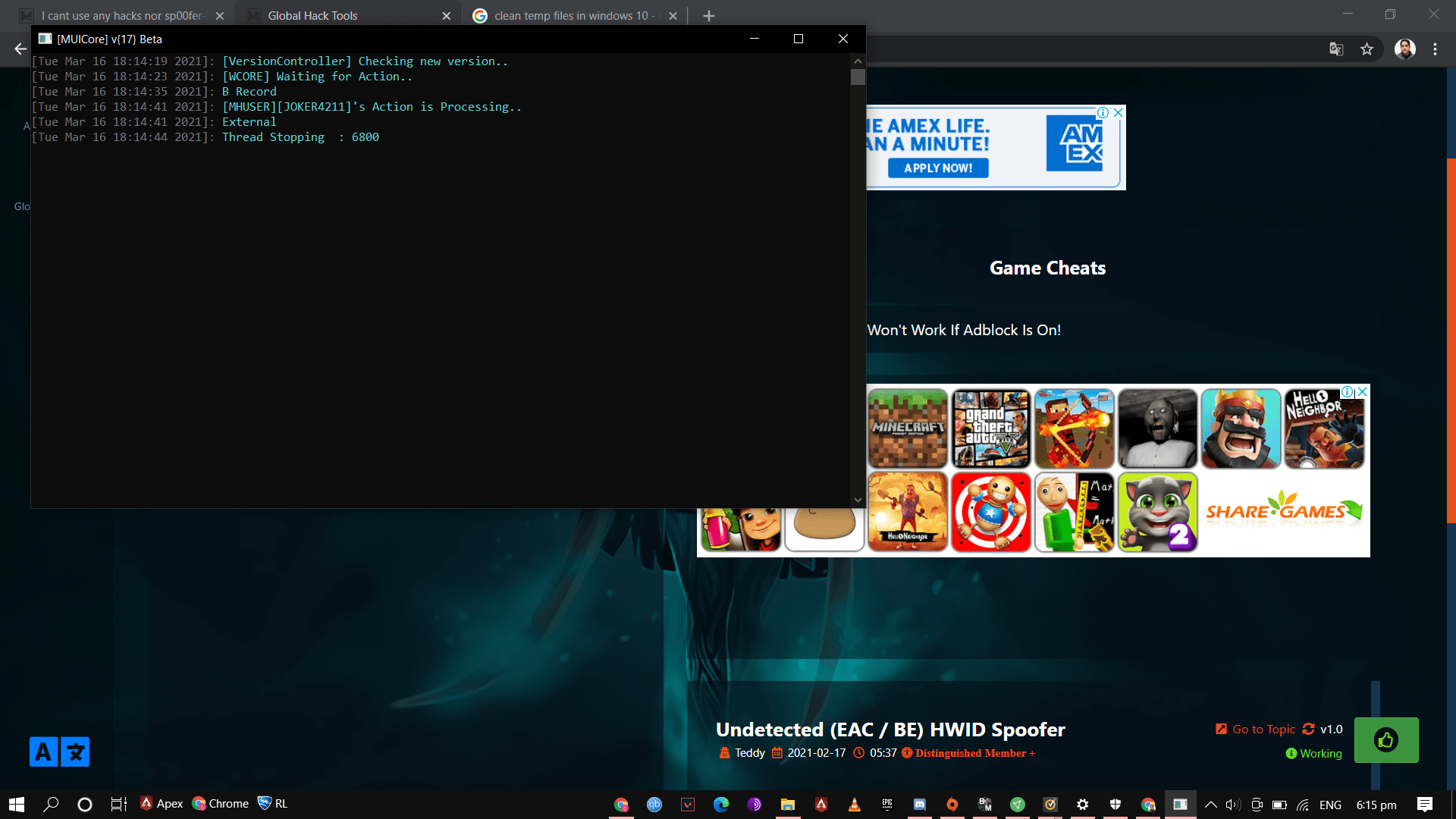This screenshot has height=819, width=1456.
Task: Close the Share Games ad
Action: (x=1362, y=391)
